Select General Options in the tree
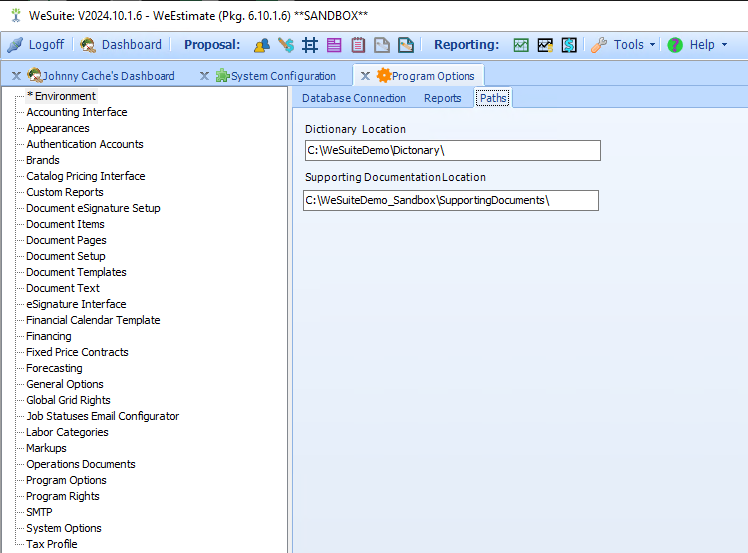748x553 pixels. (65, 384)
